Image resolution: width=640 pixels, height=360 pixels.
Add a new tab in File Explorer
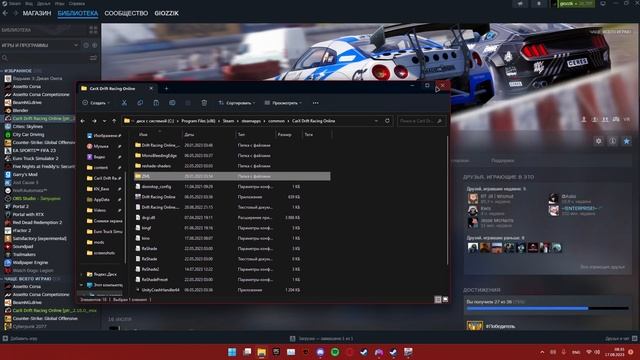[x=166, y=88]
